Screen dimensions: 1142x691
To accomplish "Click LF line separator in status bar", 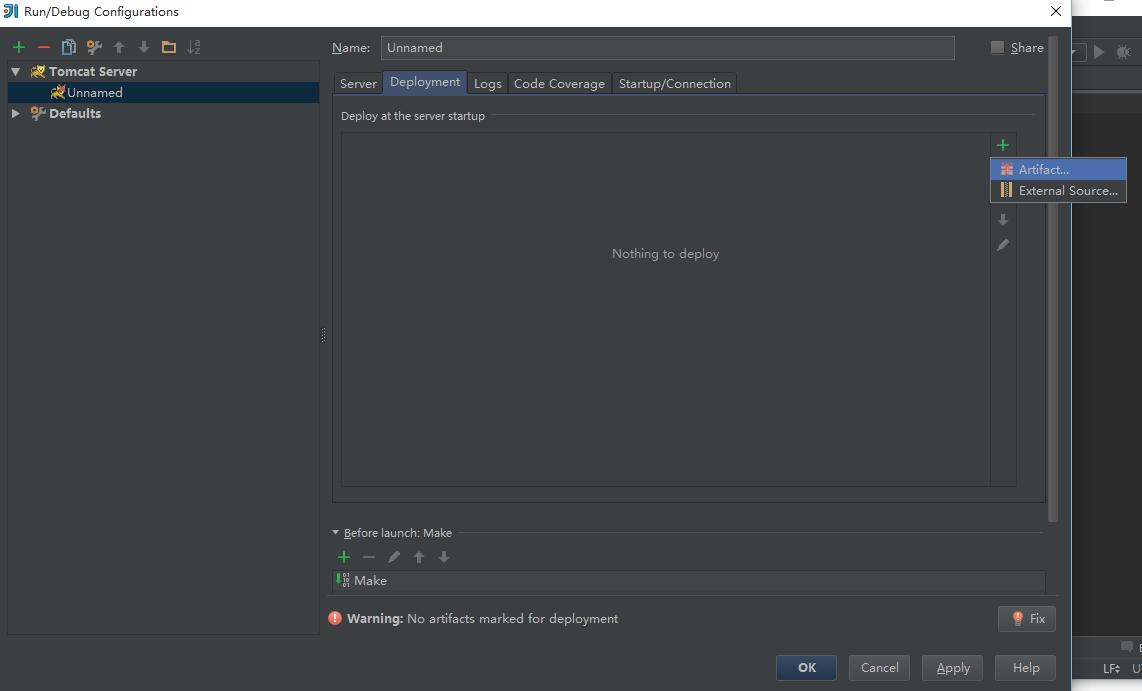I will coord(1111,668).
